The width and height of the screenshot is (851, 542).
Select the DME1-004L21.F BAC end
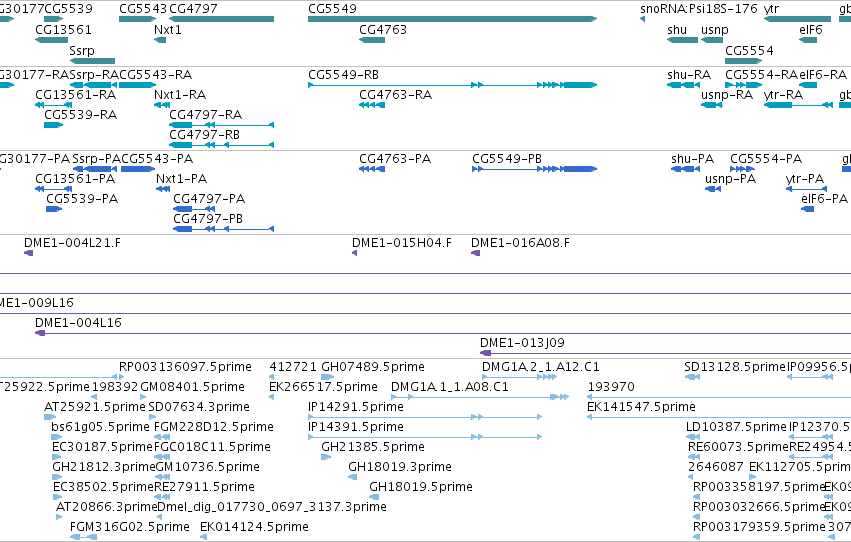[28, 253]
